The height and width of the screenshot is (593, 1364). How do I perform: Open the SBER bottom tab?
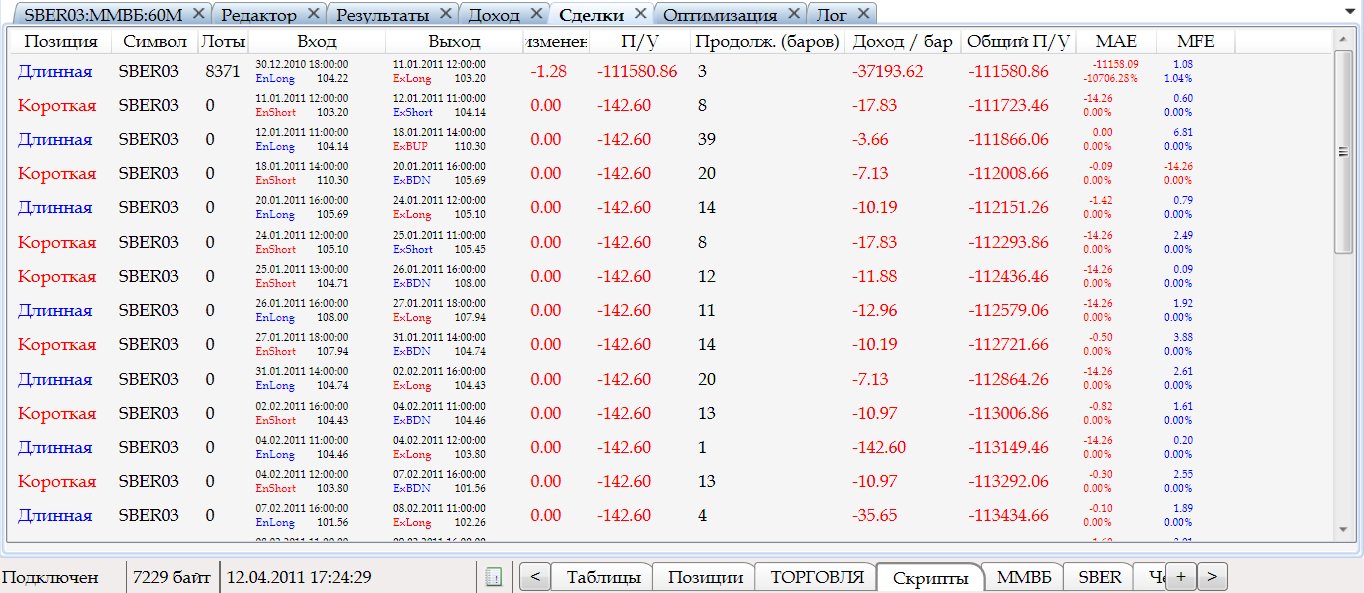tap(1099, 577)
